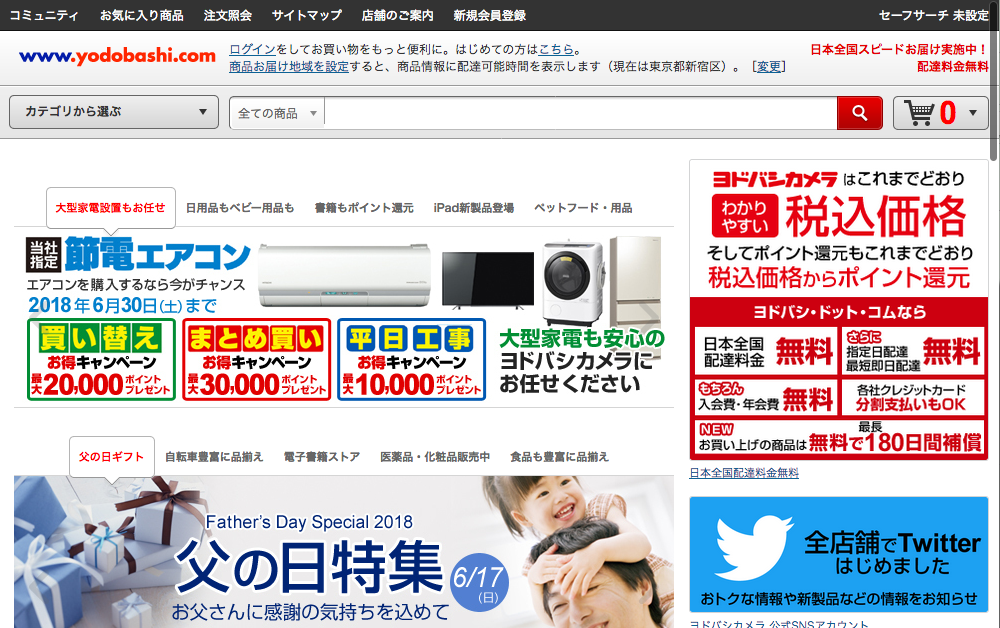Image resolution: width=1000 pixels, height=628 pixels.
Task: Select iPad新製品登場 banner tab
Action: pos(474,208)
